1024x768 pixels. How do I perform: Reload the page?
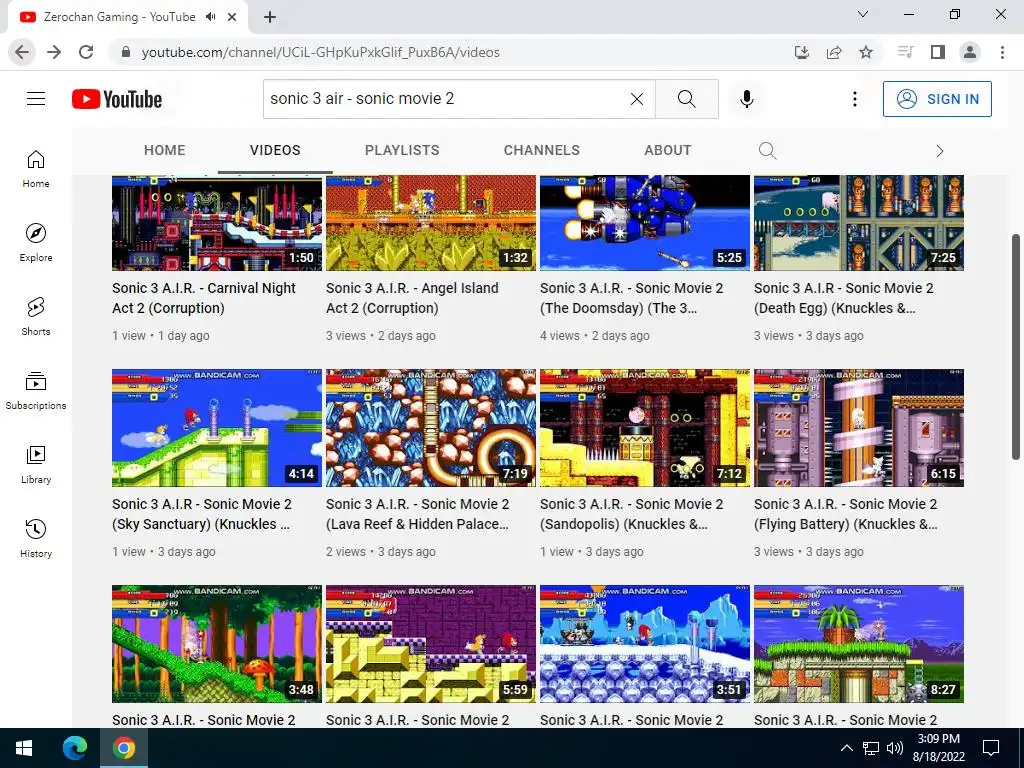coord(86,52)
